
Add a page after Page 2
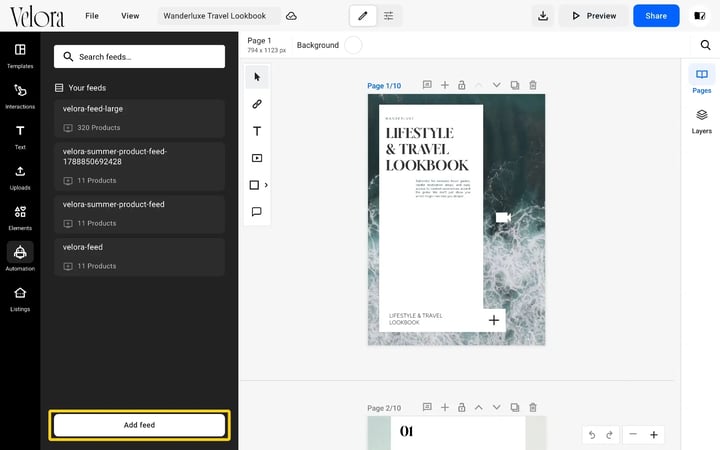coord(444,407)
